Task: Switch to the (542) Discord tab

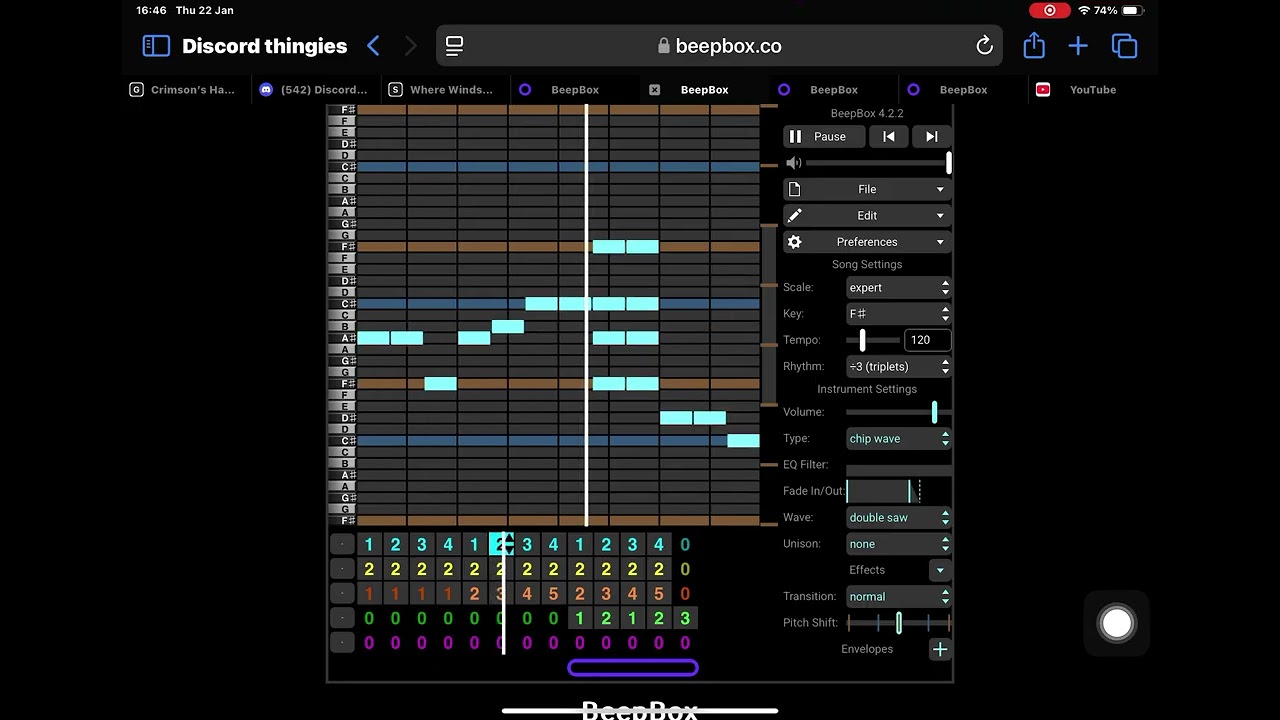Action: tap(313, 90)
